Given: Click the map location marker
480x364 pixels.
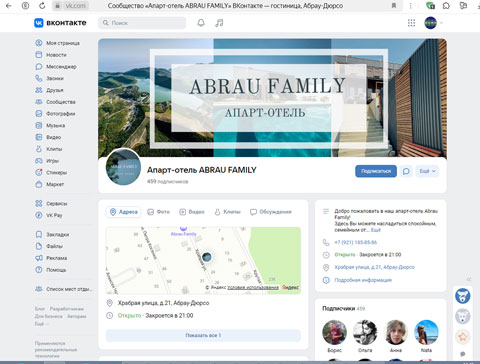Looking at the screenshot, I should 207,257.
